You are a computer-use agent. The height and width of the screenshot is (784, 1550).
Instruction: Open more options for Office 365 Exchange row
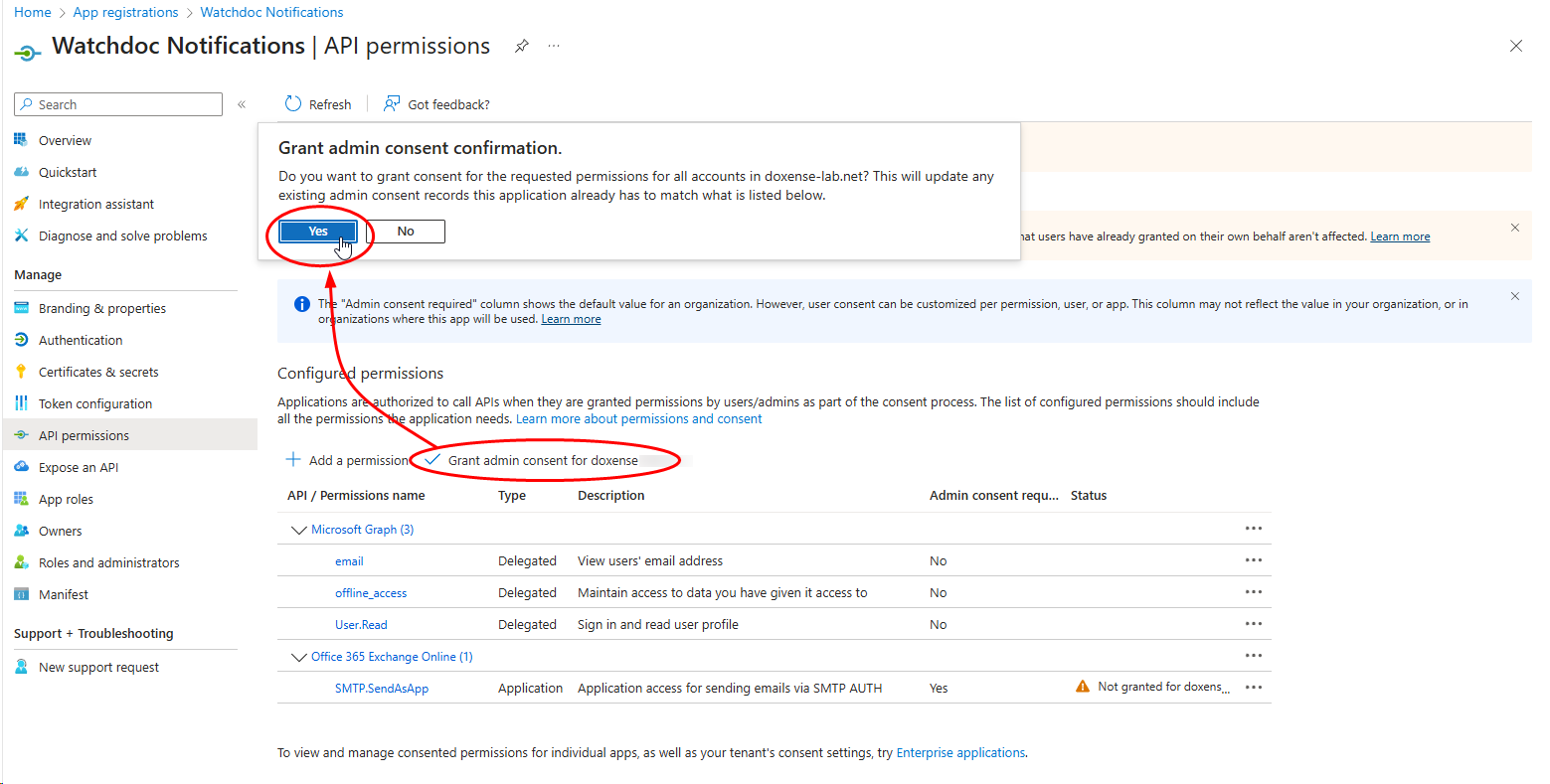coord(1254,656)
